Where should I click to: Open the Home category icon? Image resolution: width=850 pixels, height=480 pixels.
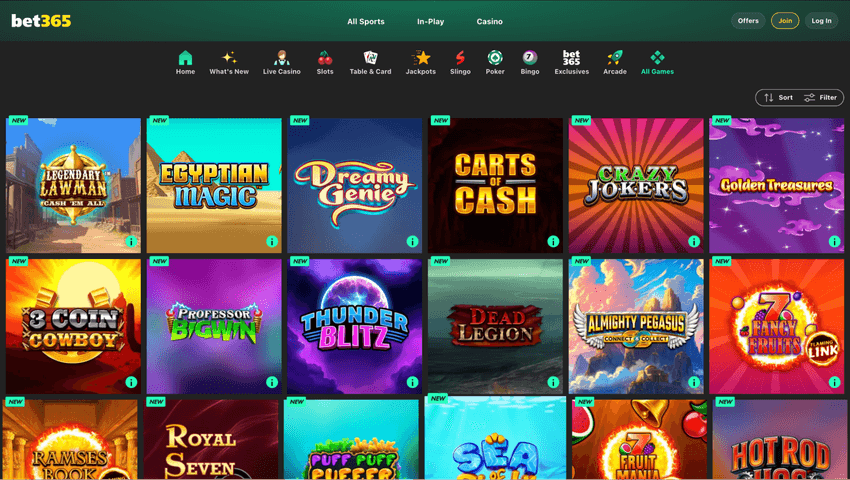(185, 57)
